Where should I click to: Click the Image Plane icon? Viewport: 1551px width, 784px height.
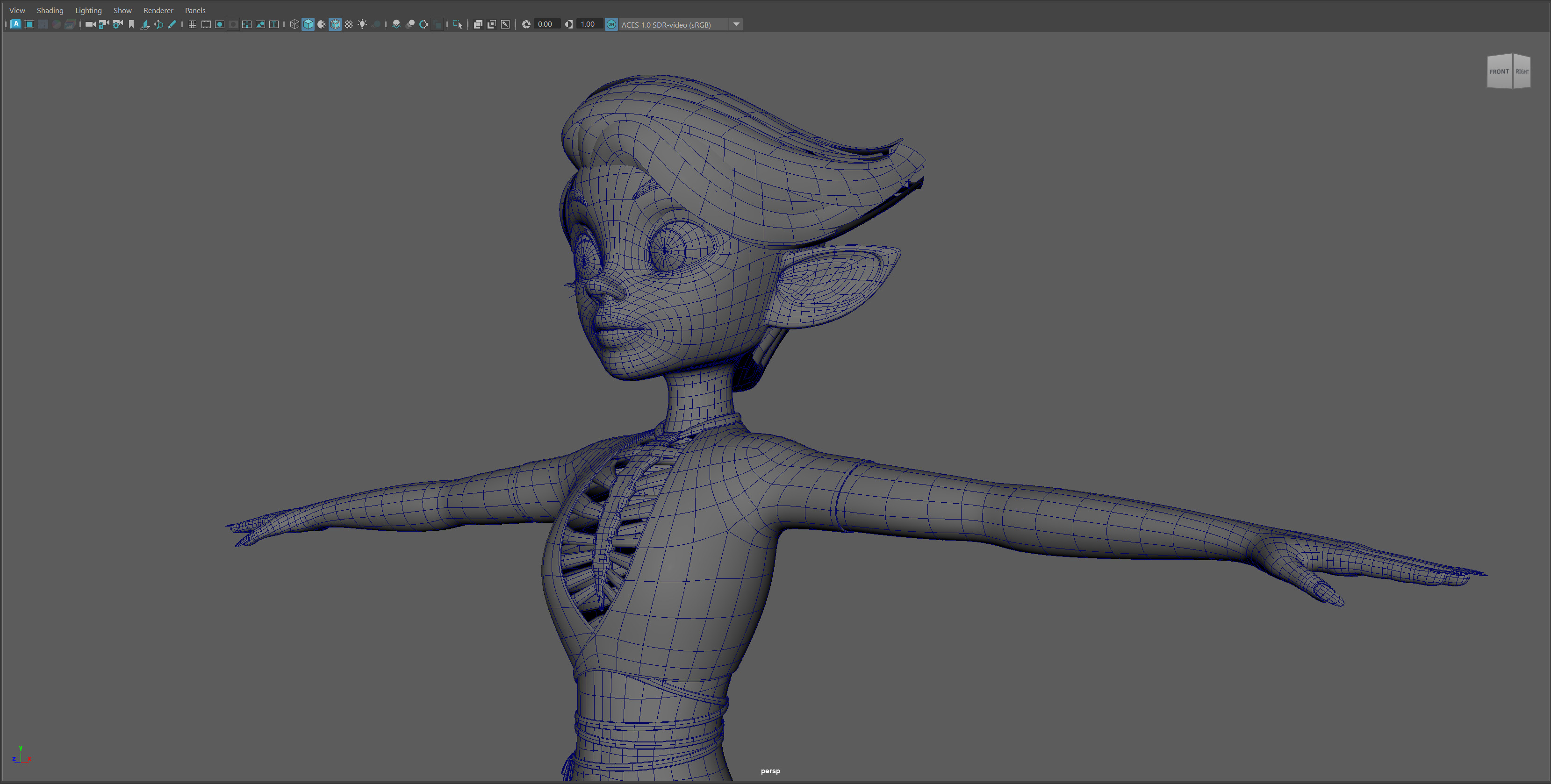pos(144,24)
